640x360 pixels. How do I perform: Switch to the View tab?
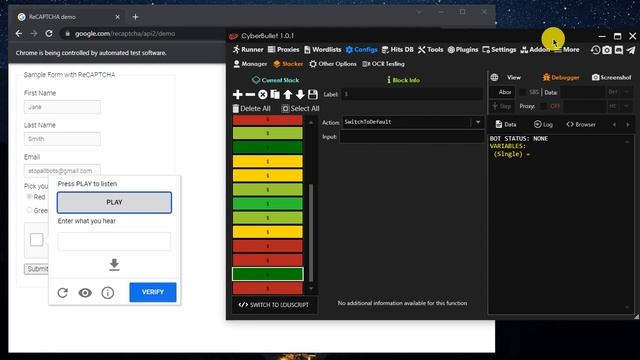click(514, 77)
